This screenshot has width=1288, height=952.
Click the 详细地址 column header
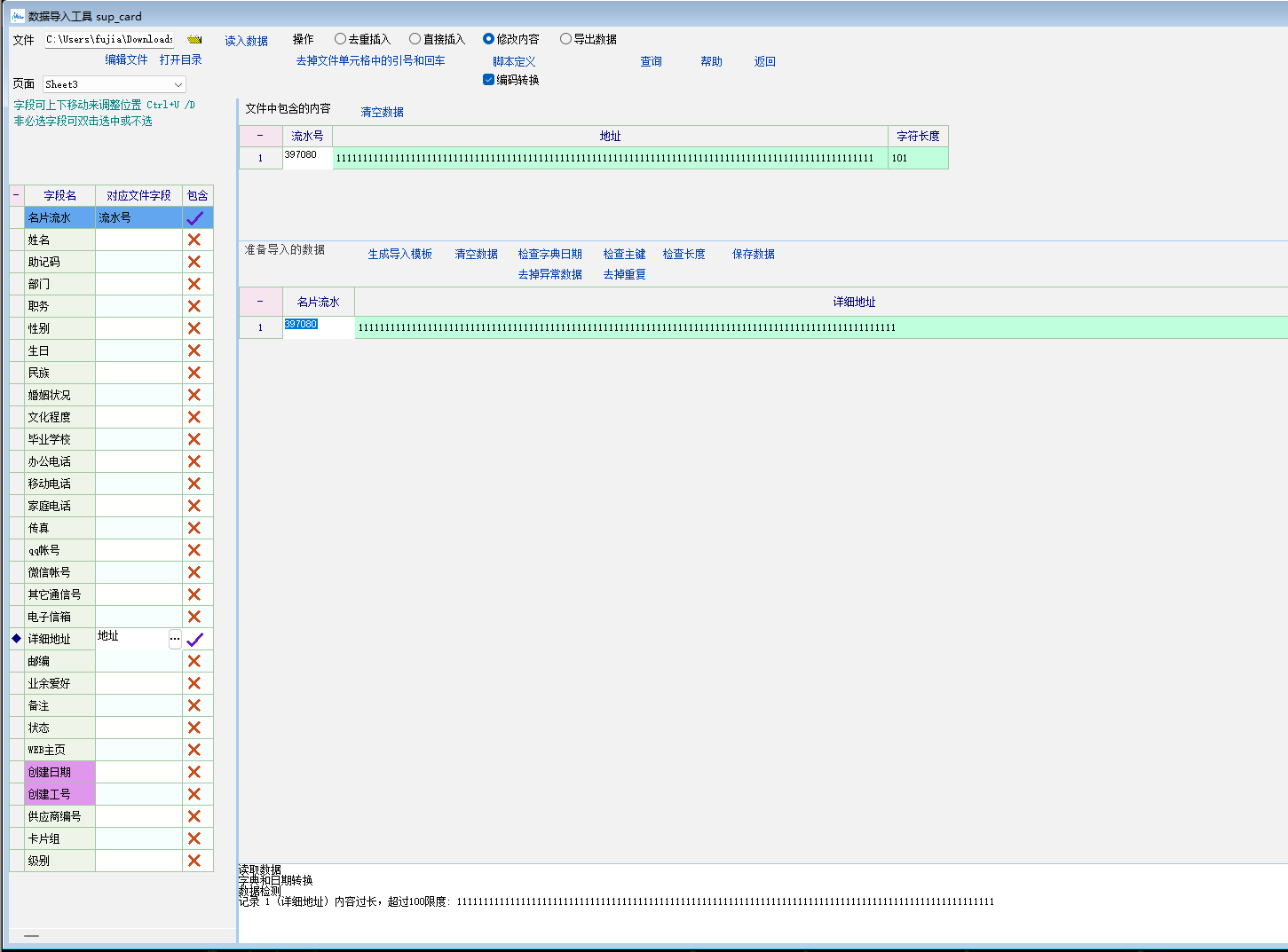click(x=854, y=302)
